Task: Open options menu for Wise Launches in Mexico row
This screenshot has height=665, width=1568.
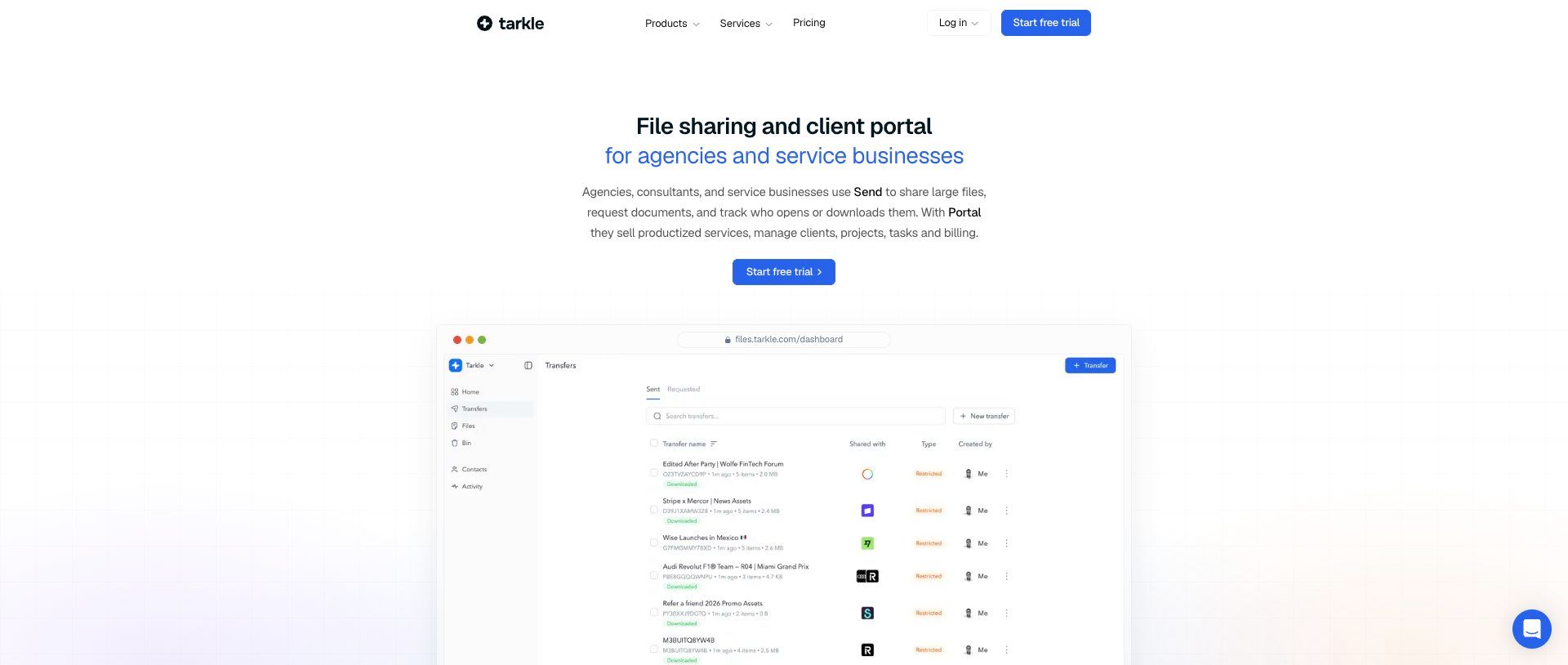Action: coord(1006,543)
